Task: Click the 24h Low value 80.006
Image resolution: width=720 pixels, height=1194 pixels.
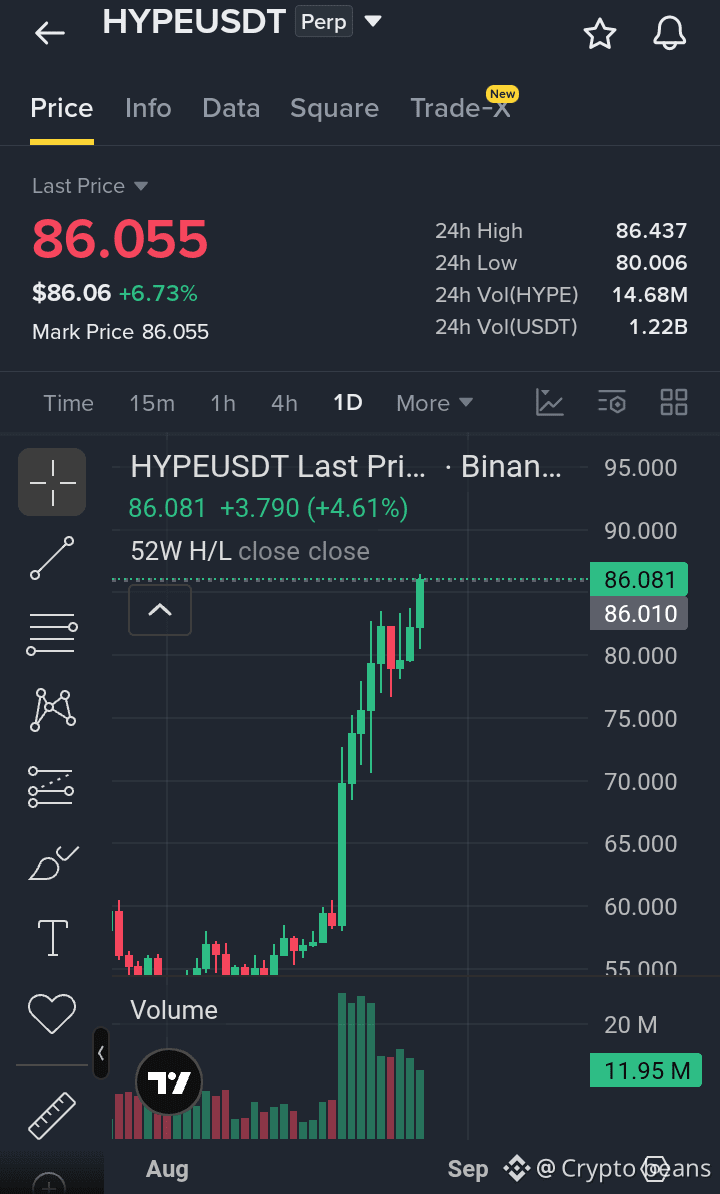Action: click(x=652, y=263)
